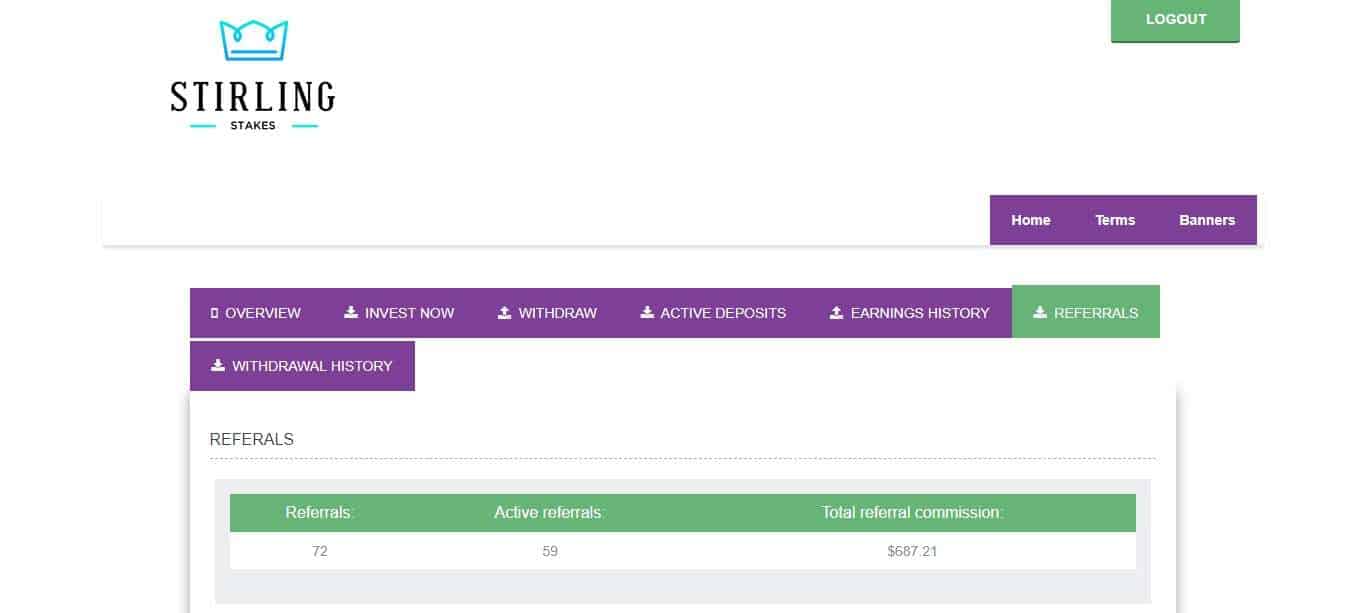
Task: Open the Invest Now tab
Action: 399,313
